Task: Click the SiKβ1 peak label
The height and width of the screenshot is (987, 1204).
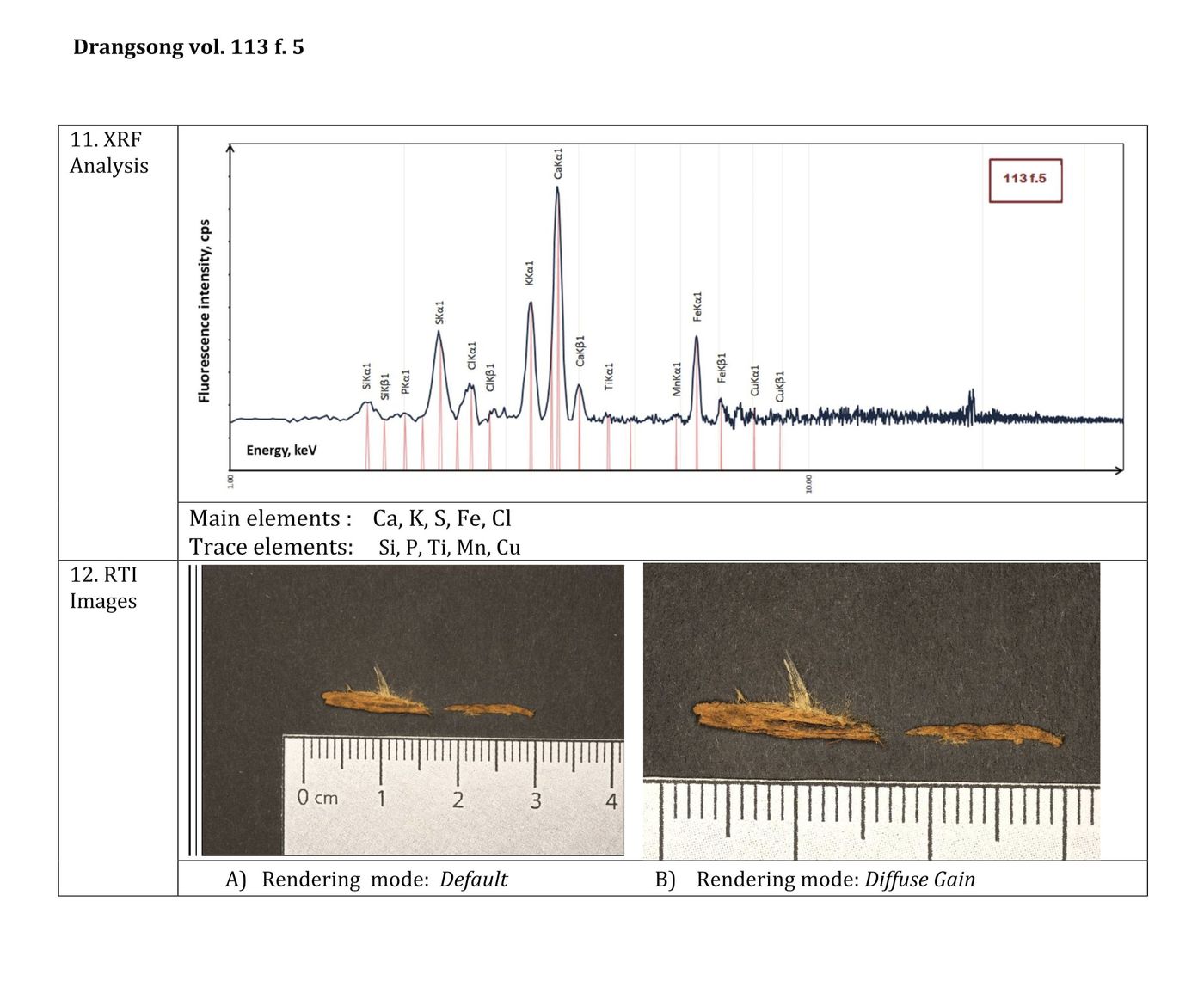Action: pyautogui.click(x=385, y=386)
